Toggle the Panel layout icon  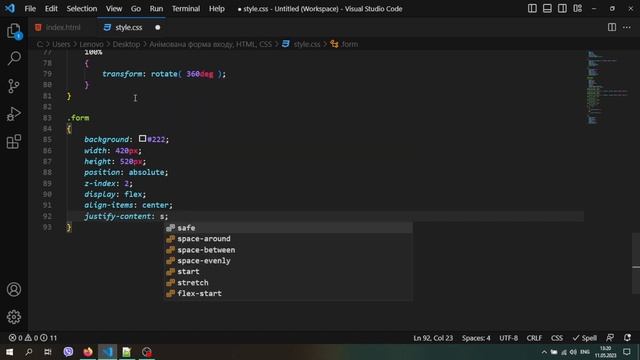[x=547, y=9]
